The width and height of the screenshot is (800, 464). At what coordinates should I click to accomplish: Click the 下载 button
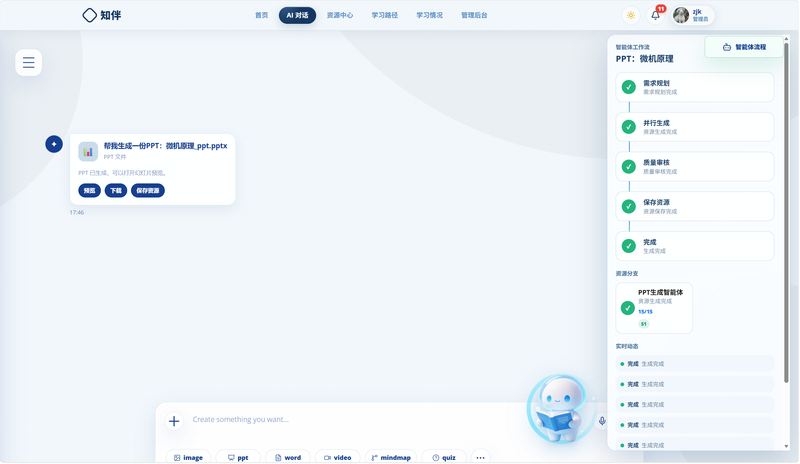point(116,190)
